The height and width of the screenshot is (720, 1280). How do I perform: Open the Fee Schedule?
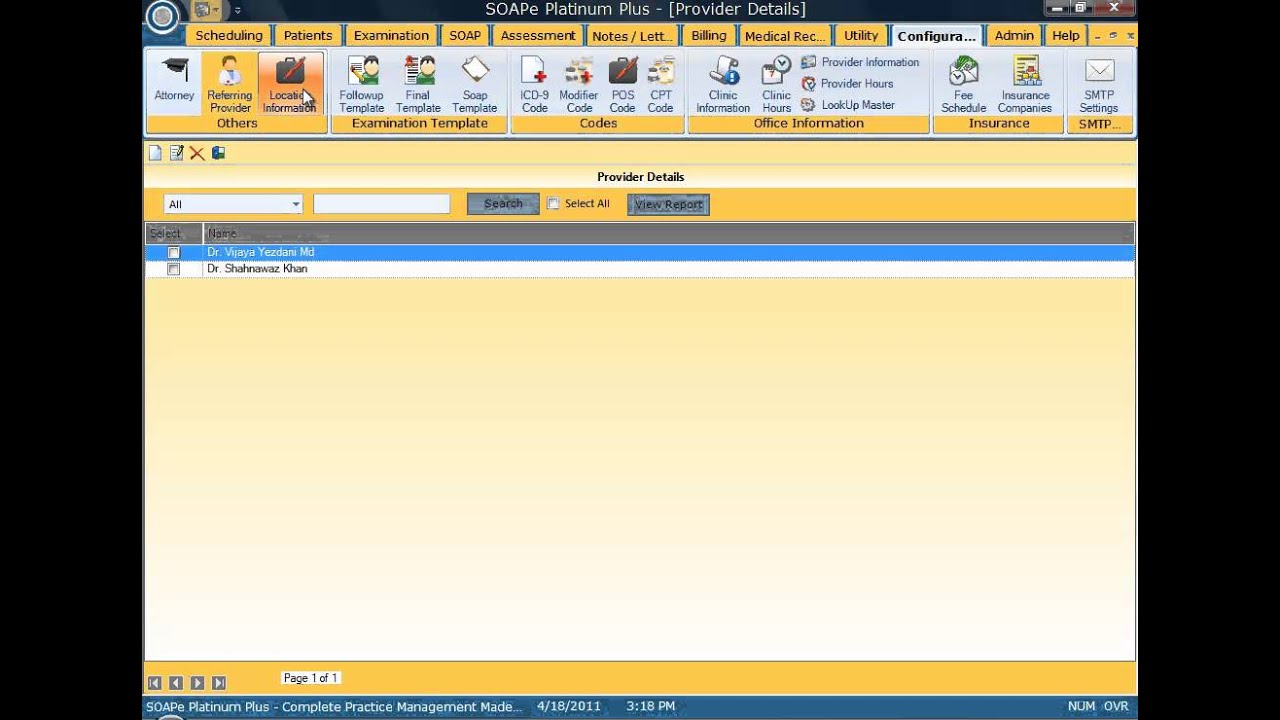click(963, 84)
